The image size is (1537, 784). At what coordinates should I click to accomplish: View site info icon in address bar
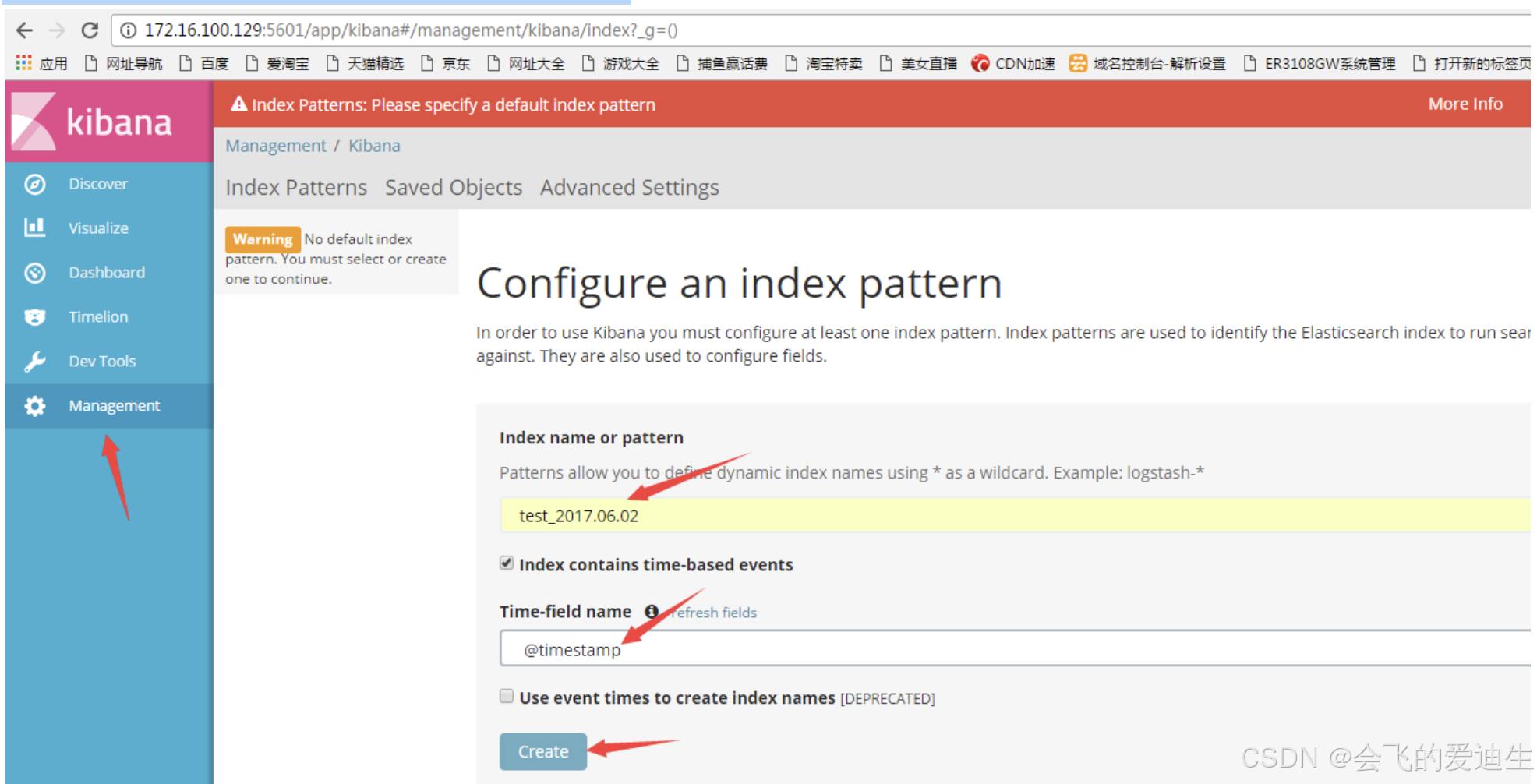coord(129,30)
